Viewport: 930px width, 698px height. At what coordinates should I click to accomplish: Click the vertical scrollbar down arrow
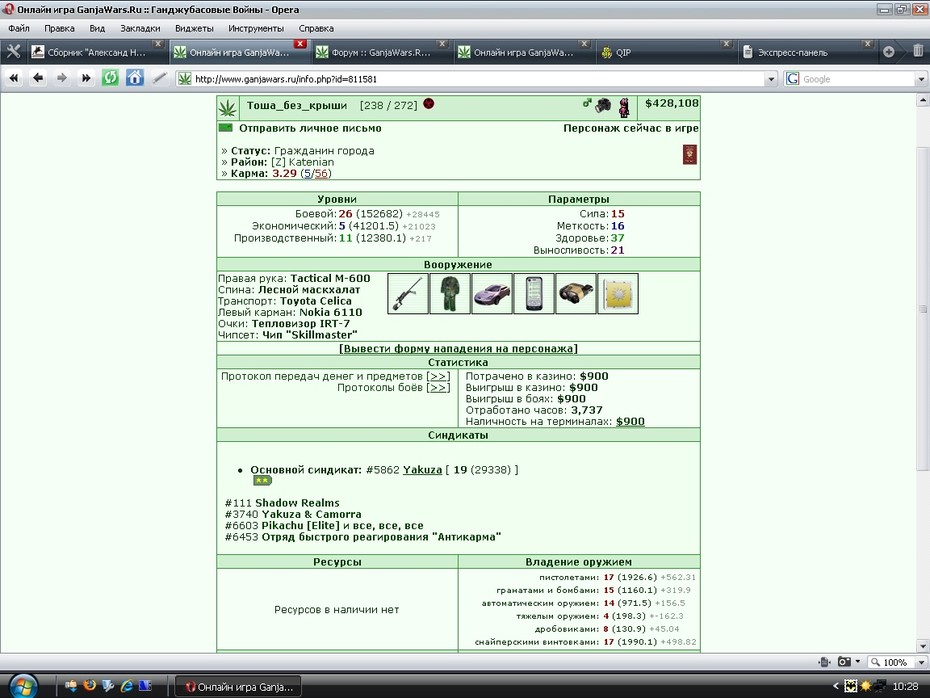point(923,646)
